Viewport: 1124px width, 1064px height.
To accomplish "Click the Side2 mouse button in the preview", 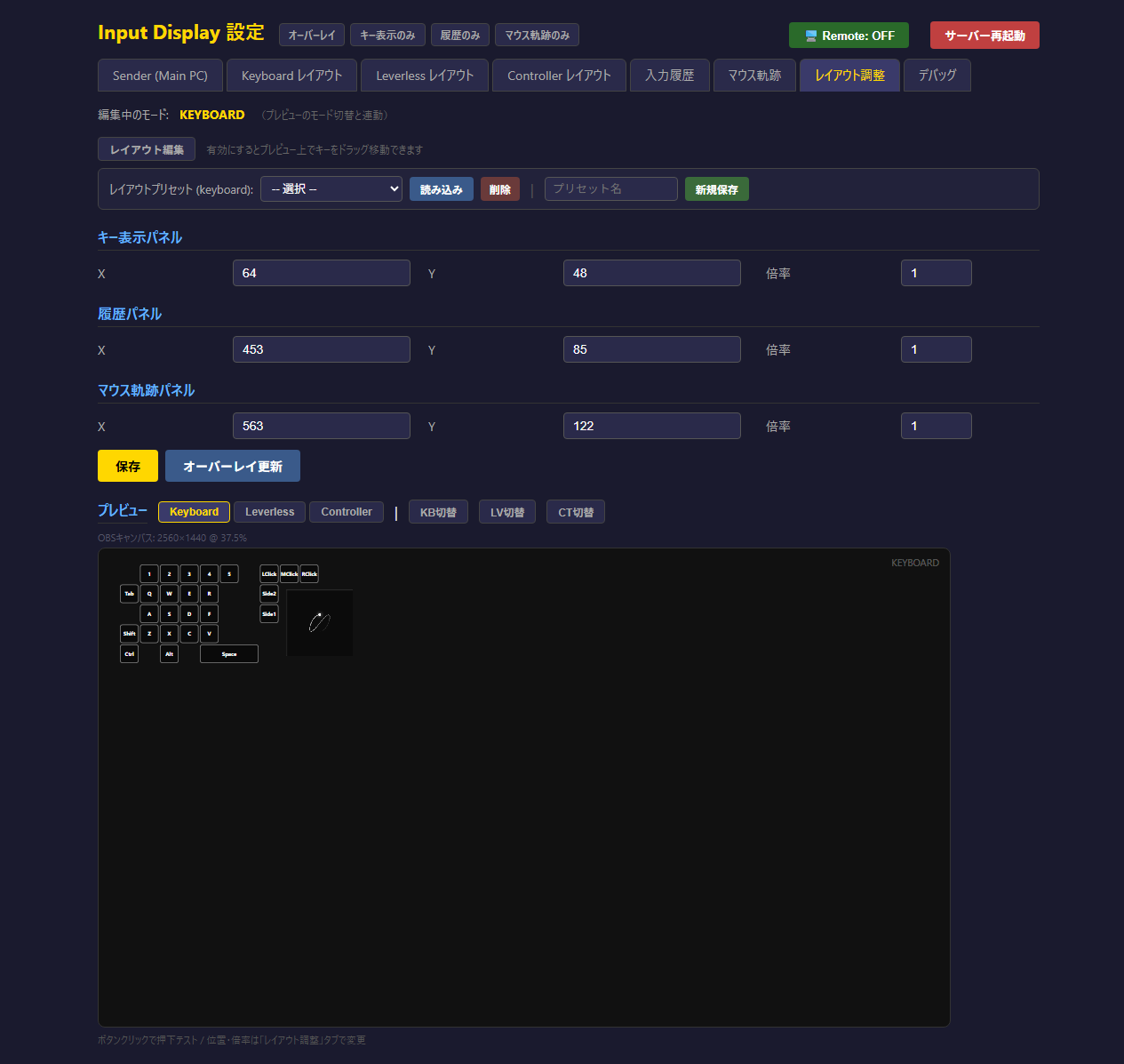I will click(x=268, y=594).
